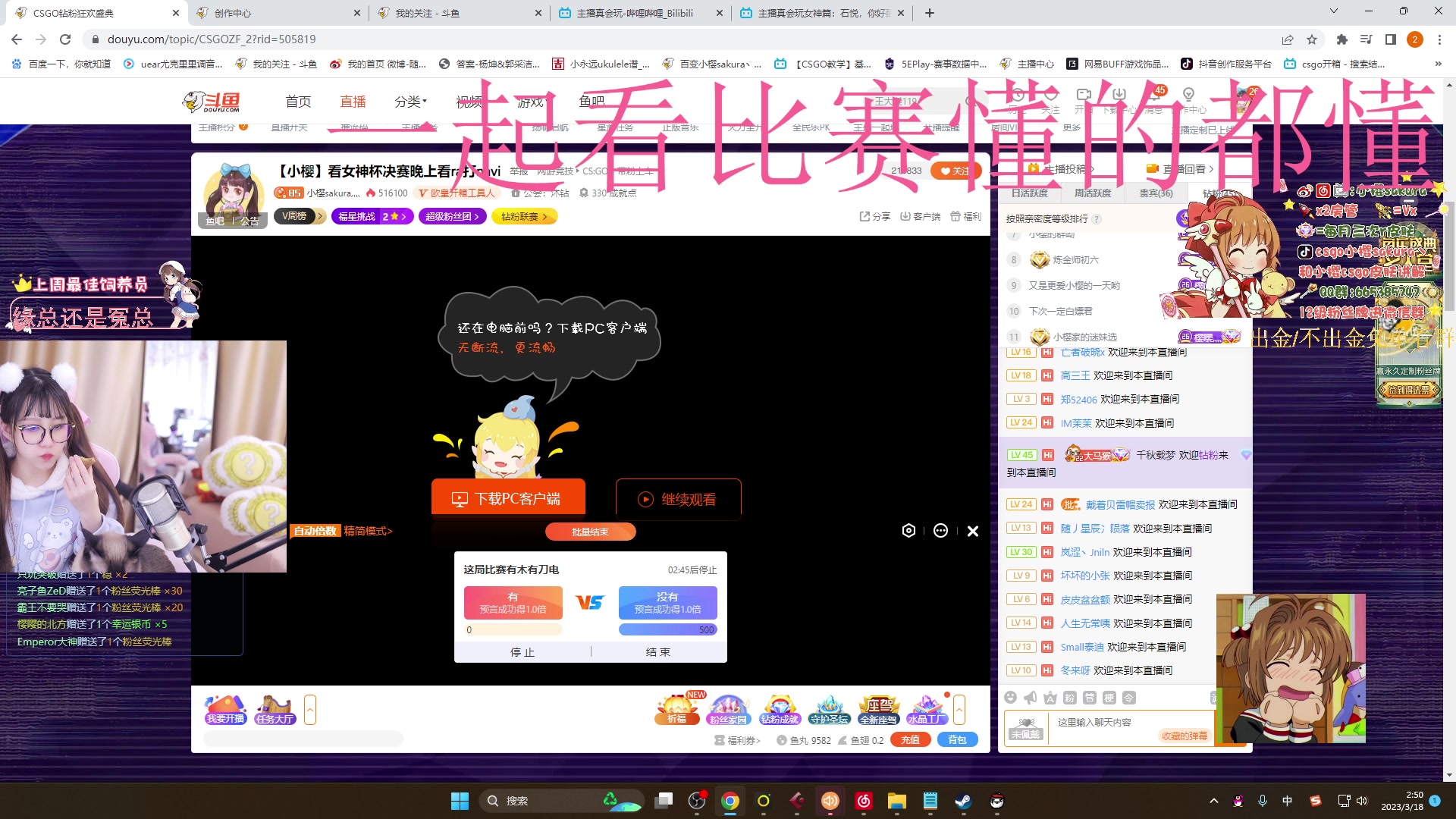Image resolution: width=1456 pixels, height=819 pixels.
Task: Click the 0 progress bar under 有
Action: [513, 629]
